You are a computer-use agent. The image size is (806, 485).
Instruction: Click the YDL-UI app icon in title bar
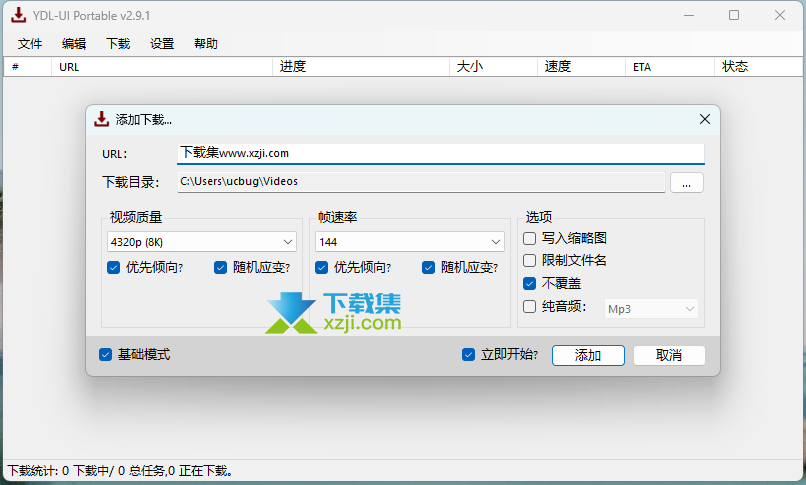tap(19, 15)
